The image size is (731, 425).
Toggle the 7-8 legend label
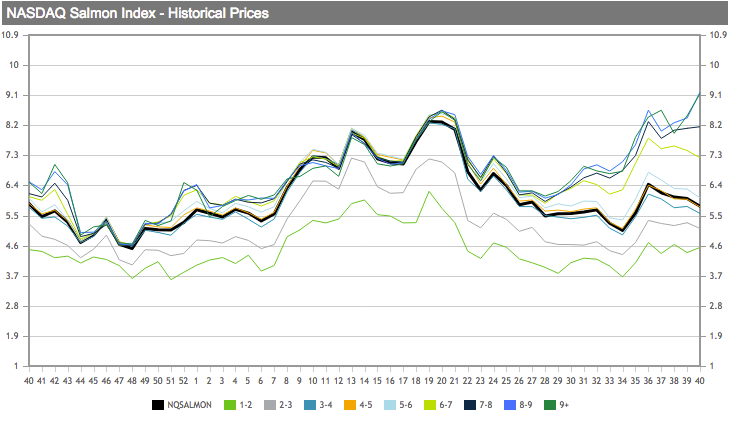[486, 405]
